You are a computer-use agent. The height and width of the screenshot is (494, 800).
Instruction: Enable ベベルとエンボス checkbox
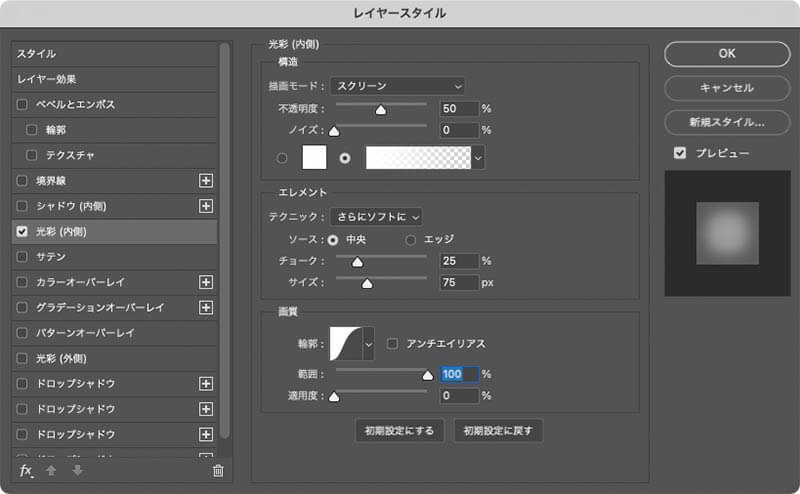[x=22, y=105]
